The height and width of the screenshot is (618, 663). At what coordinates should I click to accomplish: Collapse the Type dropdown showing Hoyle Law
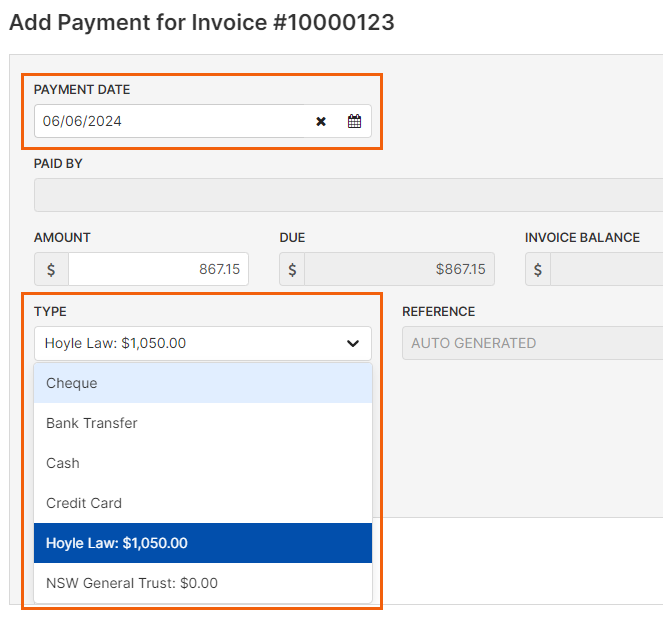point(203,343)
